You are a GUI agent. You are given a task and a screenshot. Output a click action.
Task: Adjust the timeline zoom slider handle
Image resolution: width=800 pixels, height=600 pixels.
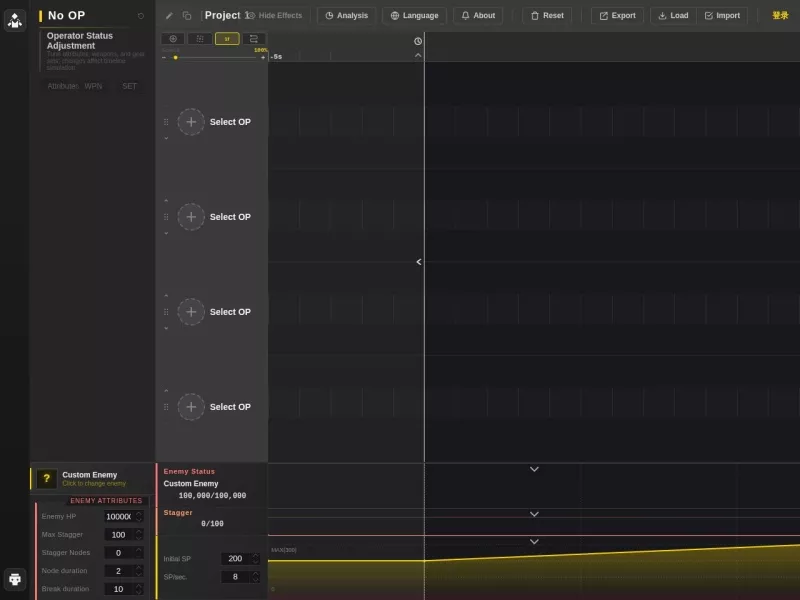click(176, 58)
